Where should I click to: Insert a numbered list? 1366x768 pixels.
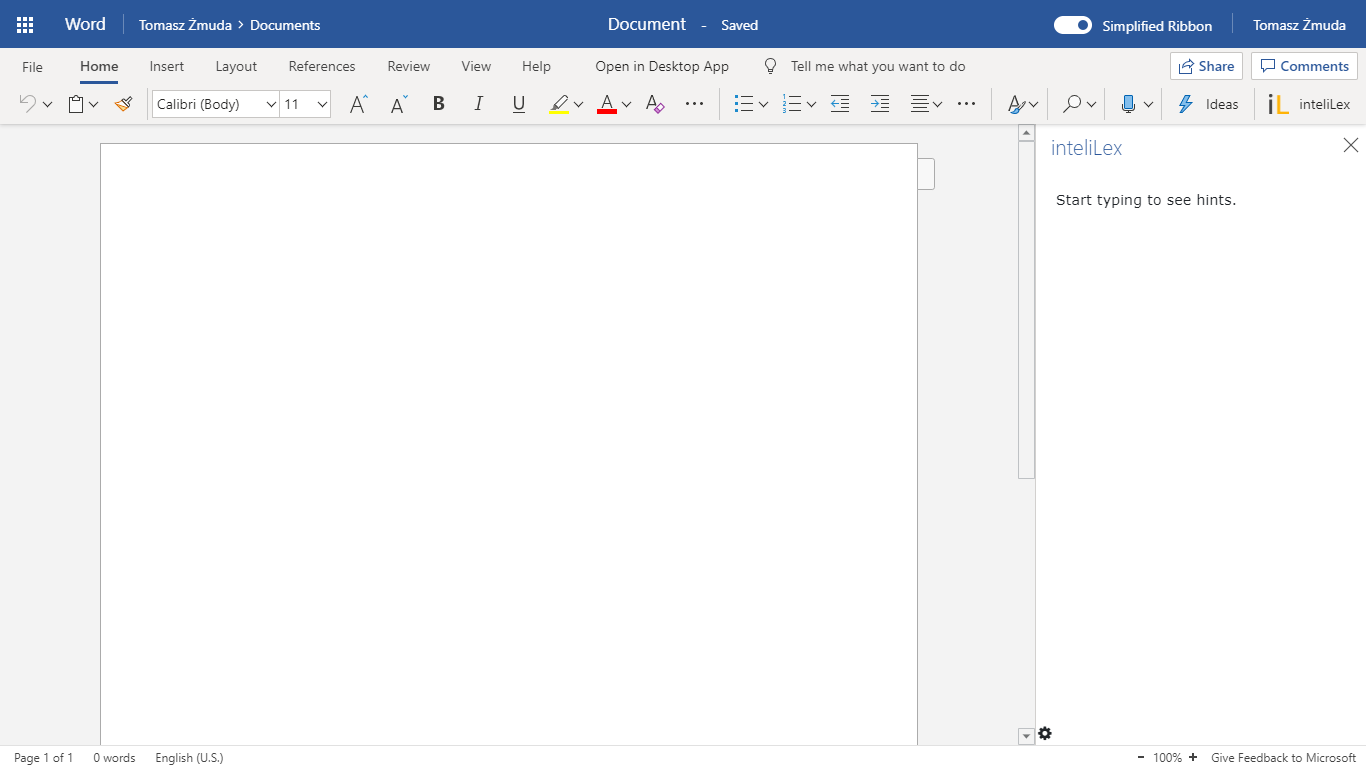point(792,104)
